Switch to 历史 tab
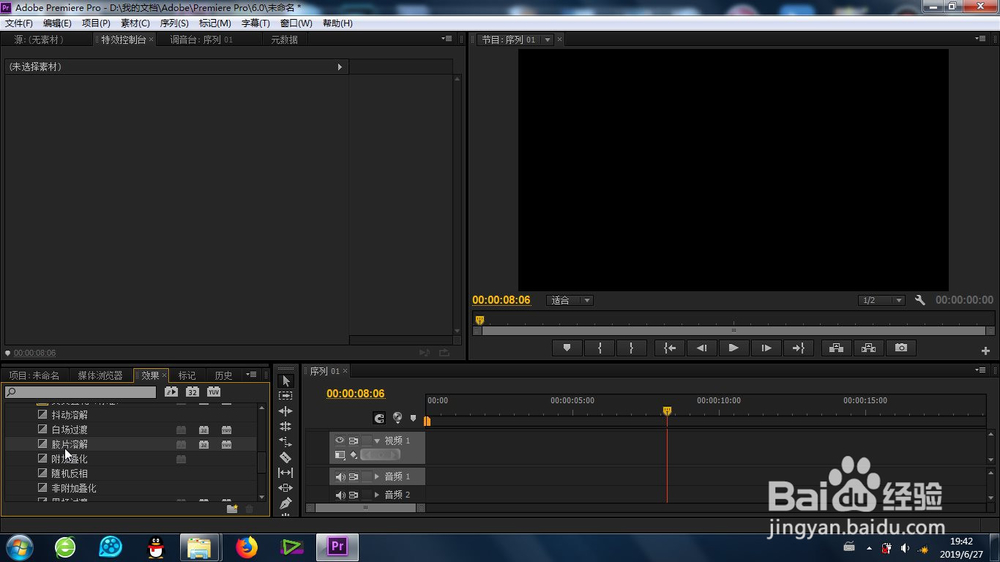 click(x=224, y=375)
